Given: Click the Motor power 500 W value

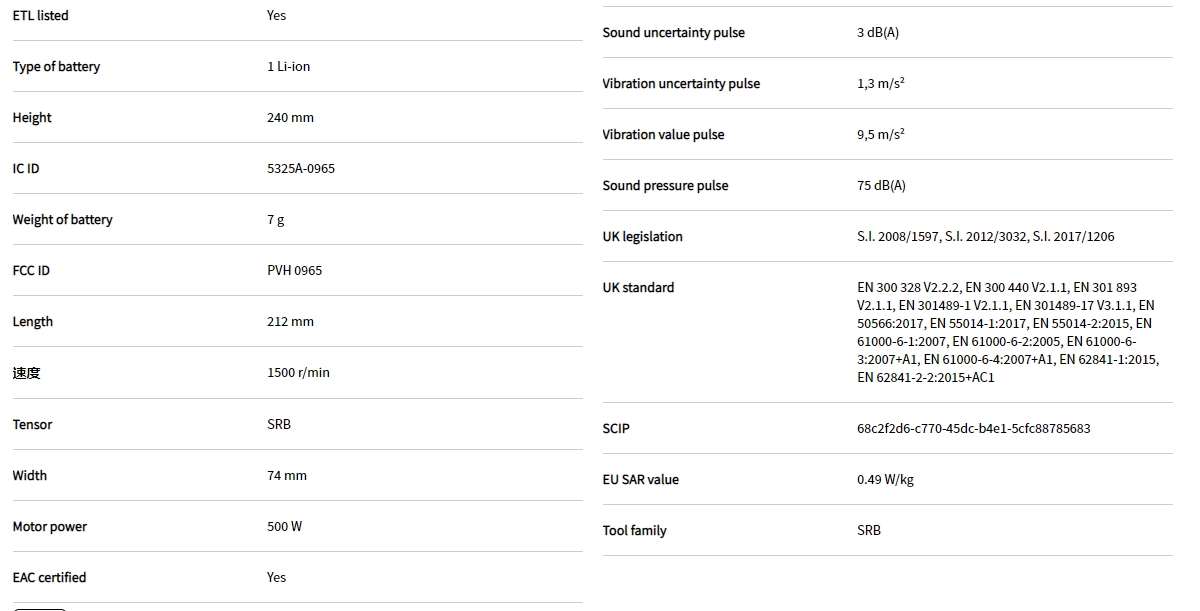Looking at the screenshot, I should point(284,526).
